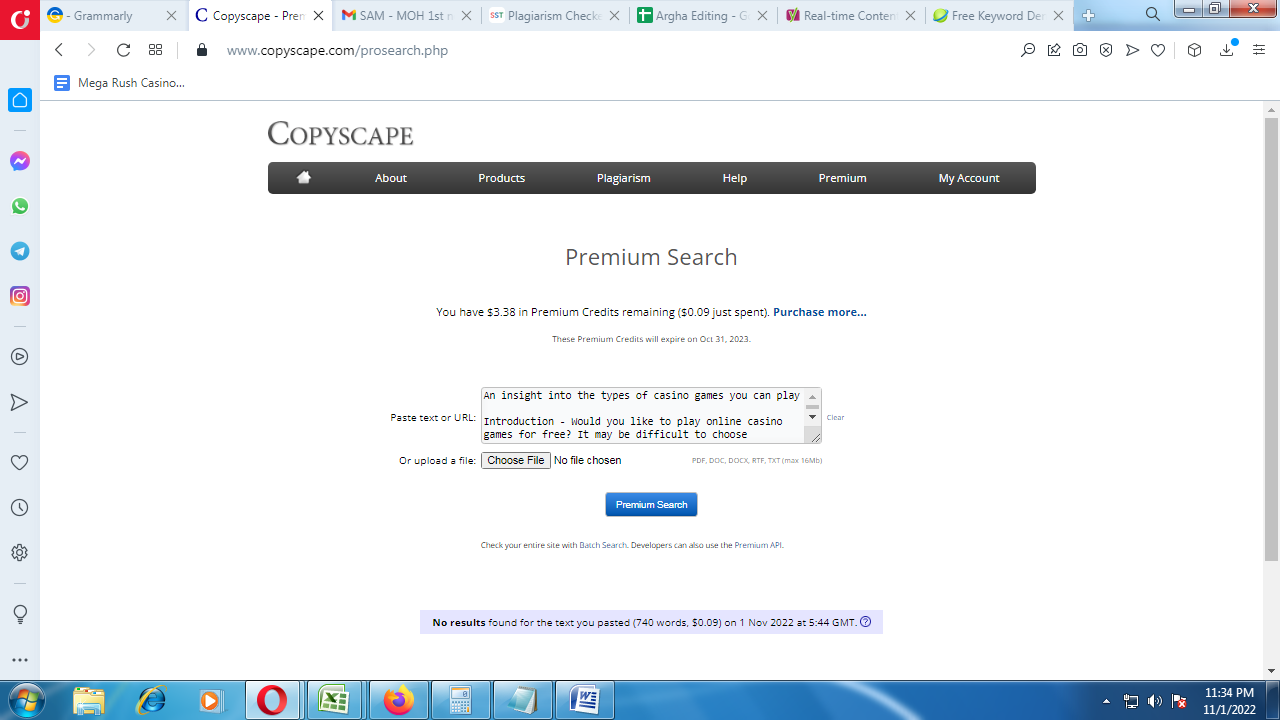Click textarea scroll down arrow
The width and height of the screenshot is (1280, 720).
[812, 417]
